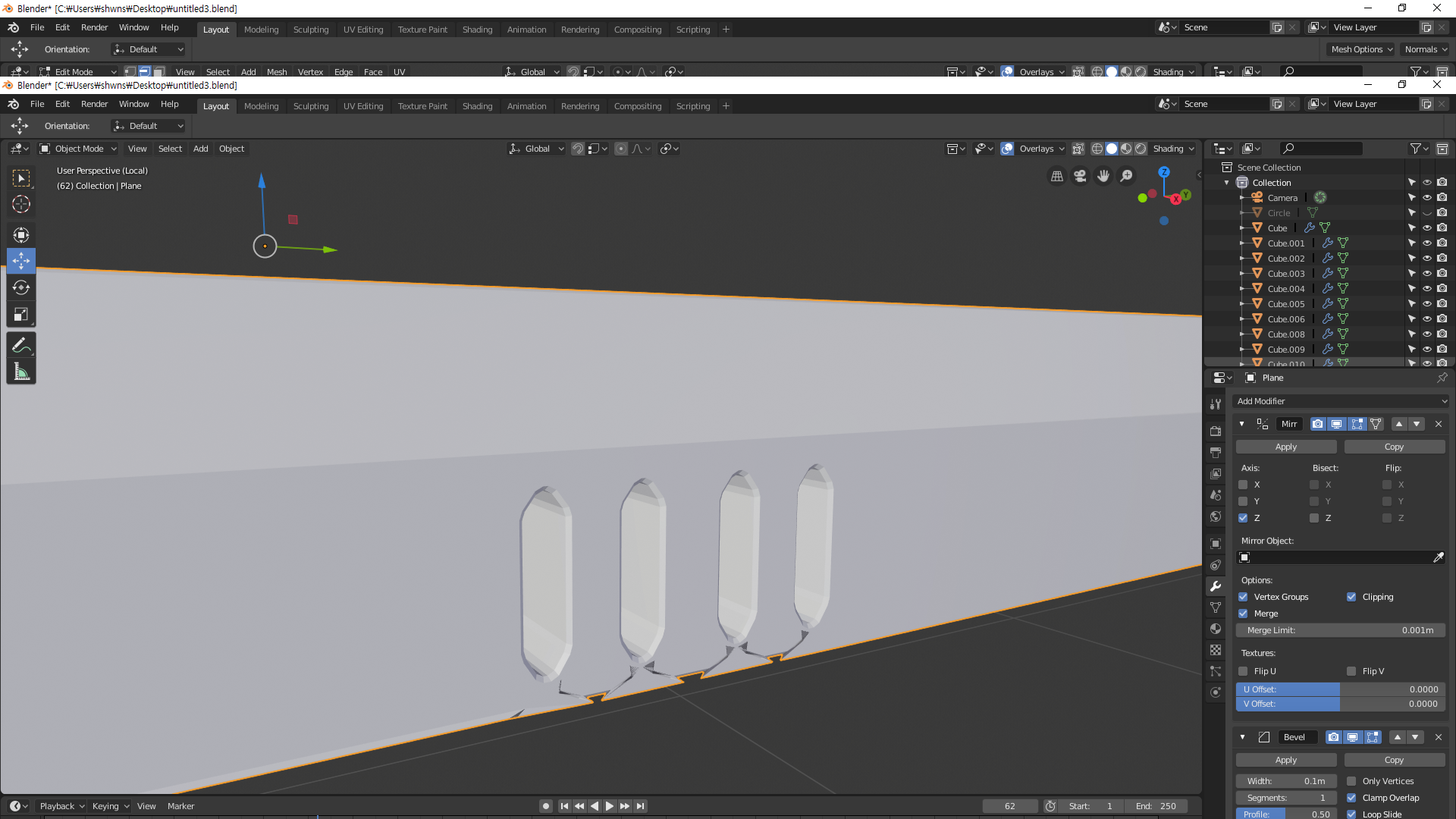
Task: Adjust the U Offset slider
Action: [1341, 689]
